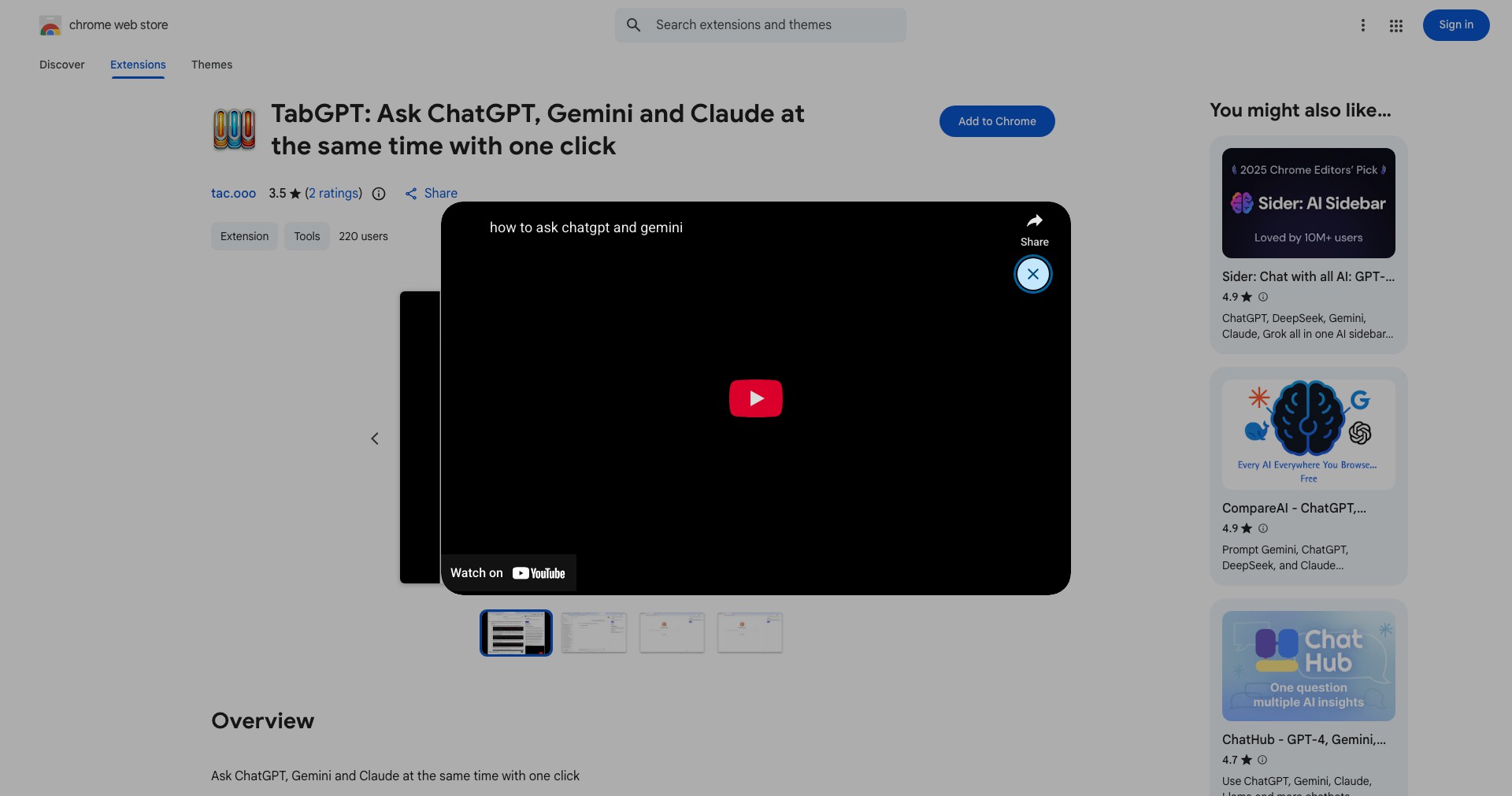Click the TabGPT extension icon
1512x796 pixels.
tap(234, 129)
